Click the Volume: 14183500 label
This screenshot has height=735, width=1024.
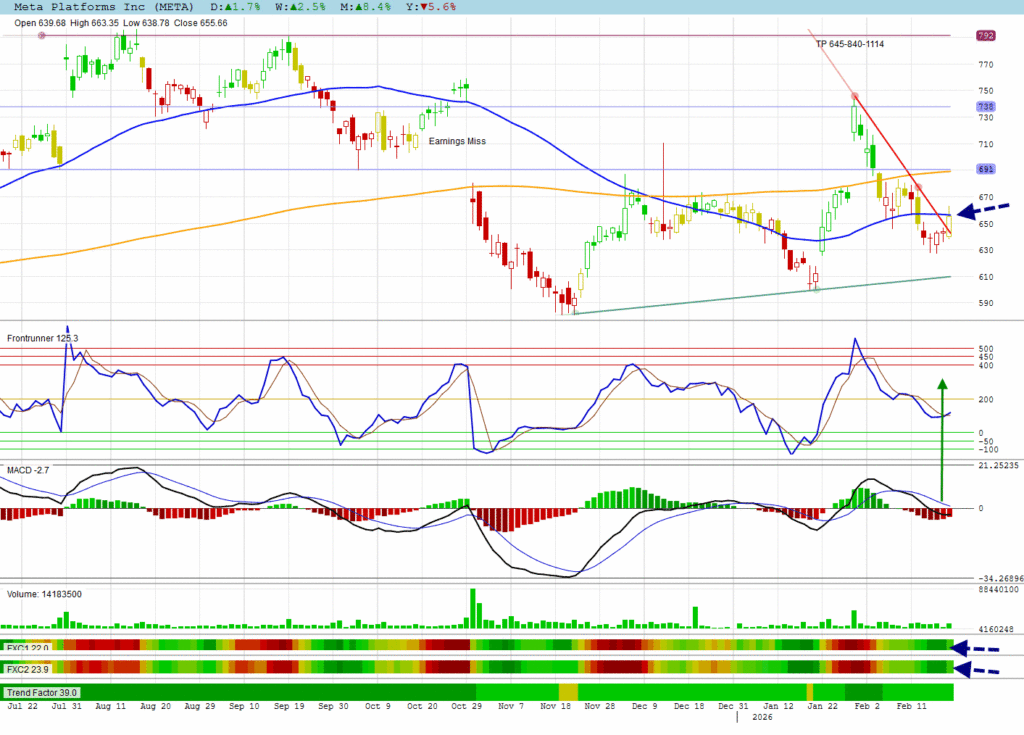pyautogui.click(x=44, y=593)
